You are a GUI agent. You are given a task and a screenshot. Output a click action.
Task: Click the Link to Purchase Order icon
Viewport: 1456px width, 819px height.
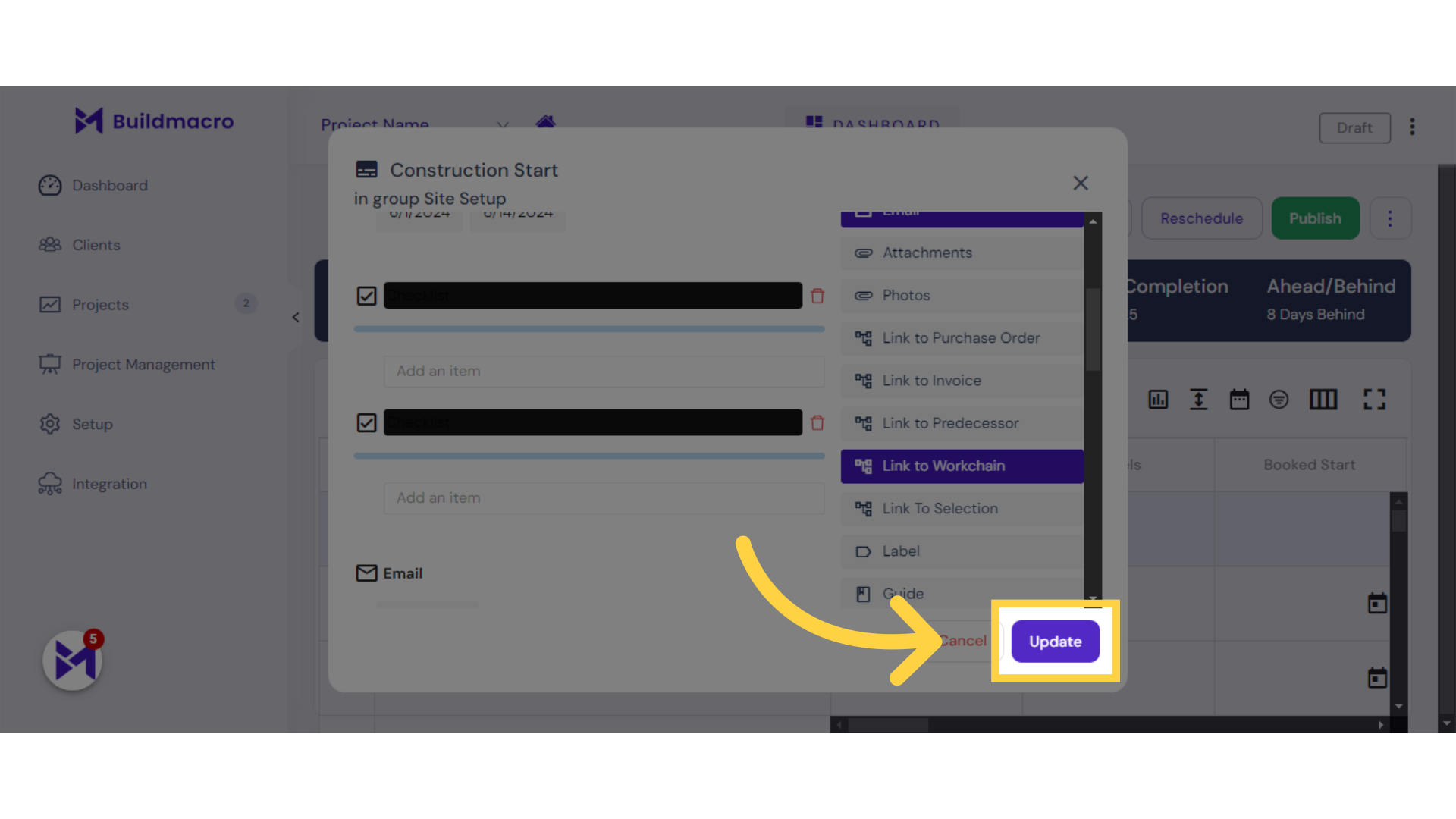coord(862,337)
